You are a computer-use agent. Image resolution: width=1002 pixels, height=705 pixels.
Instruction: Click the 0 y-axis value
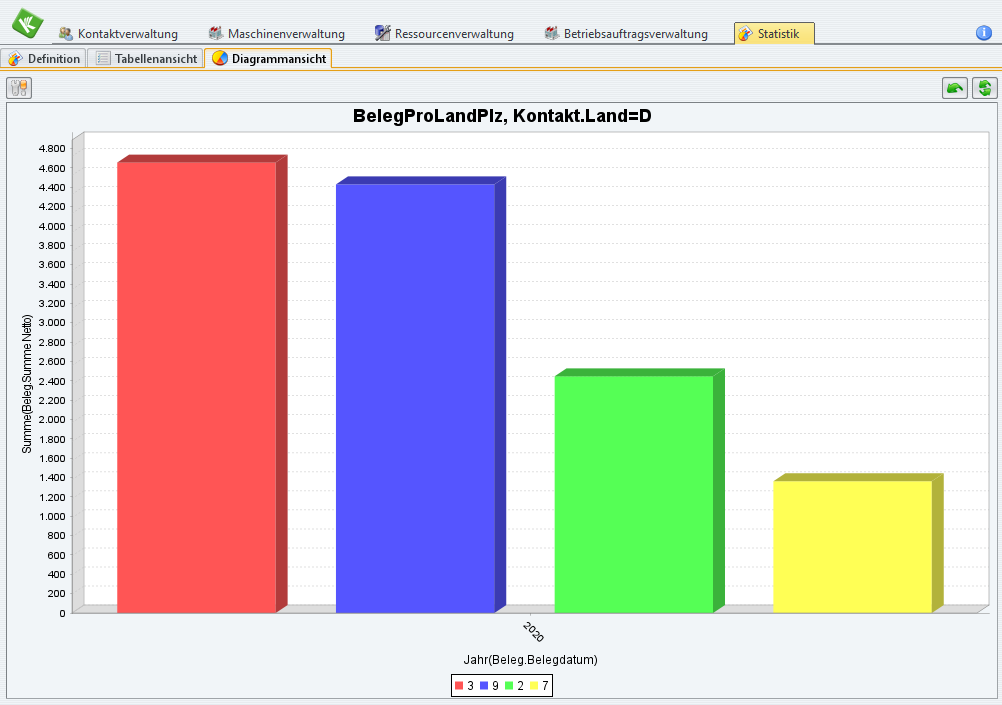(x=62, y=614)
